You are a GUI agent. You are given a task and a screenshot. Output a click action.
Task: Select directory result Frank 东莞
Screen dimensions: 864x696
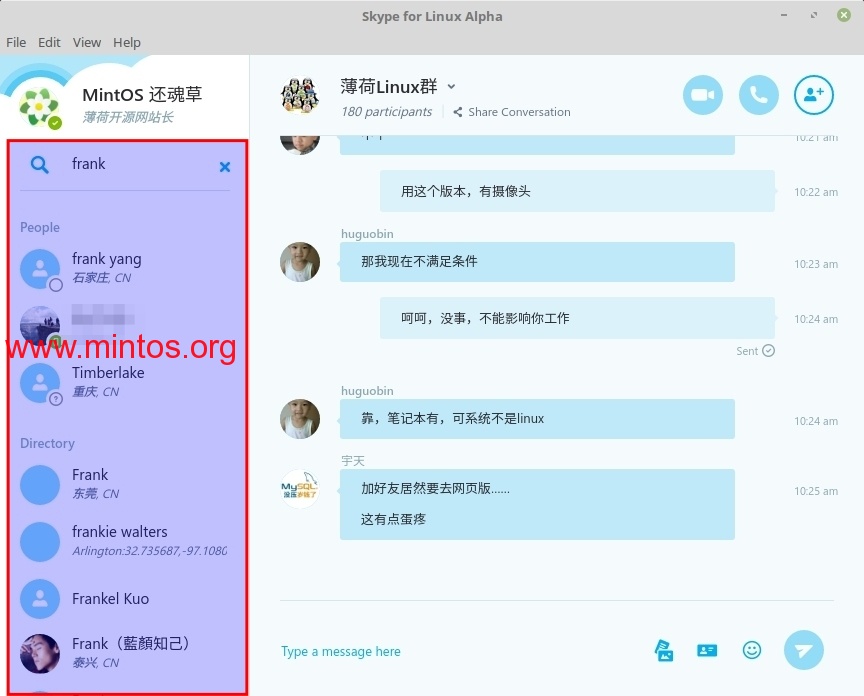(127, 484)
